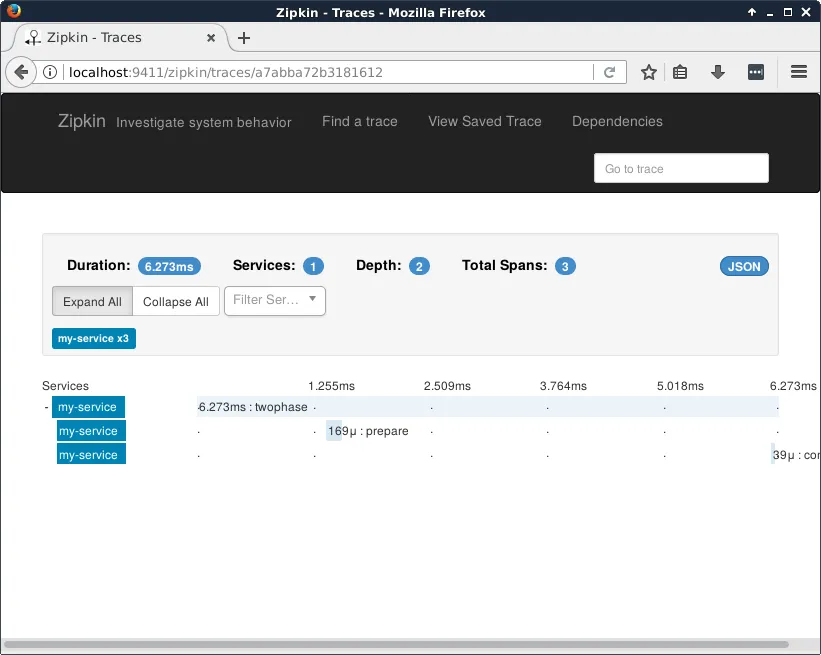
Task: Show bookmarks list icon
Action: [680, 72]
